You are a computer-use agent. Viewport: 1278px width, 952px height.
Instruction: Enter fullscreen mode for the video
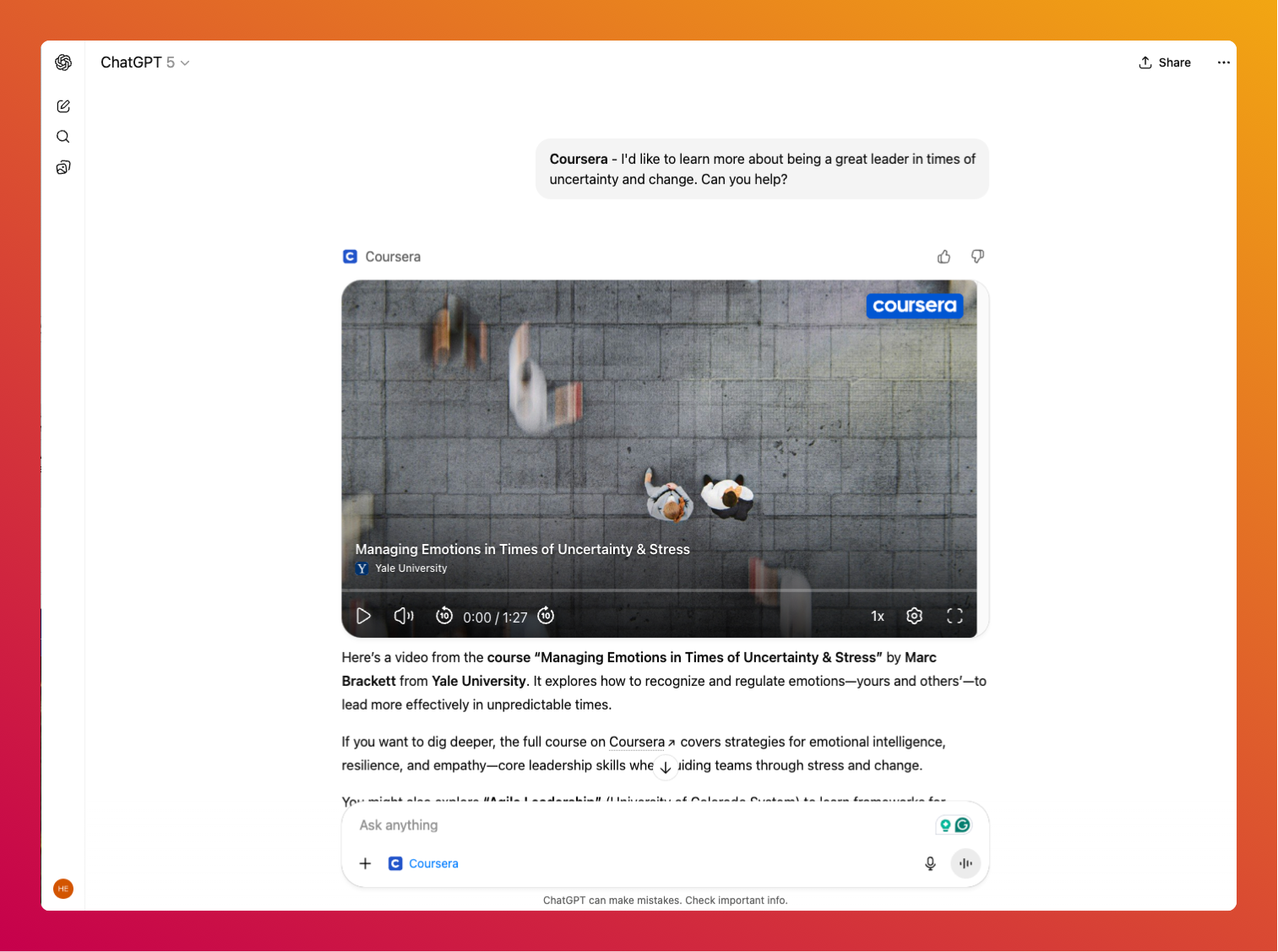click(954, 616)
